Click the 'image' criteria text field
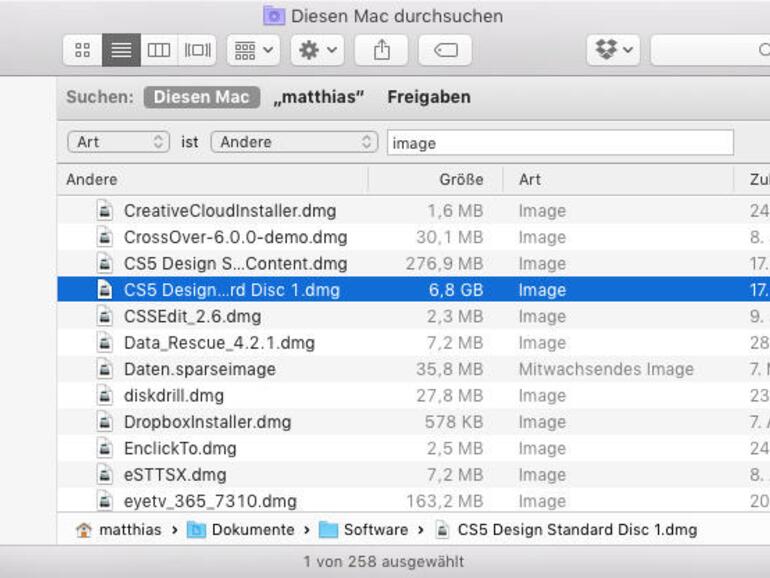 coord(560,143)
